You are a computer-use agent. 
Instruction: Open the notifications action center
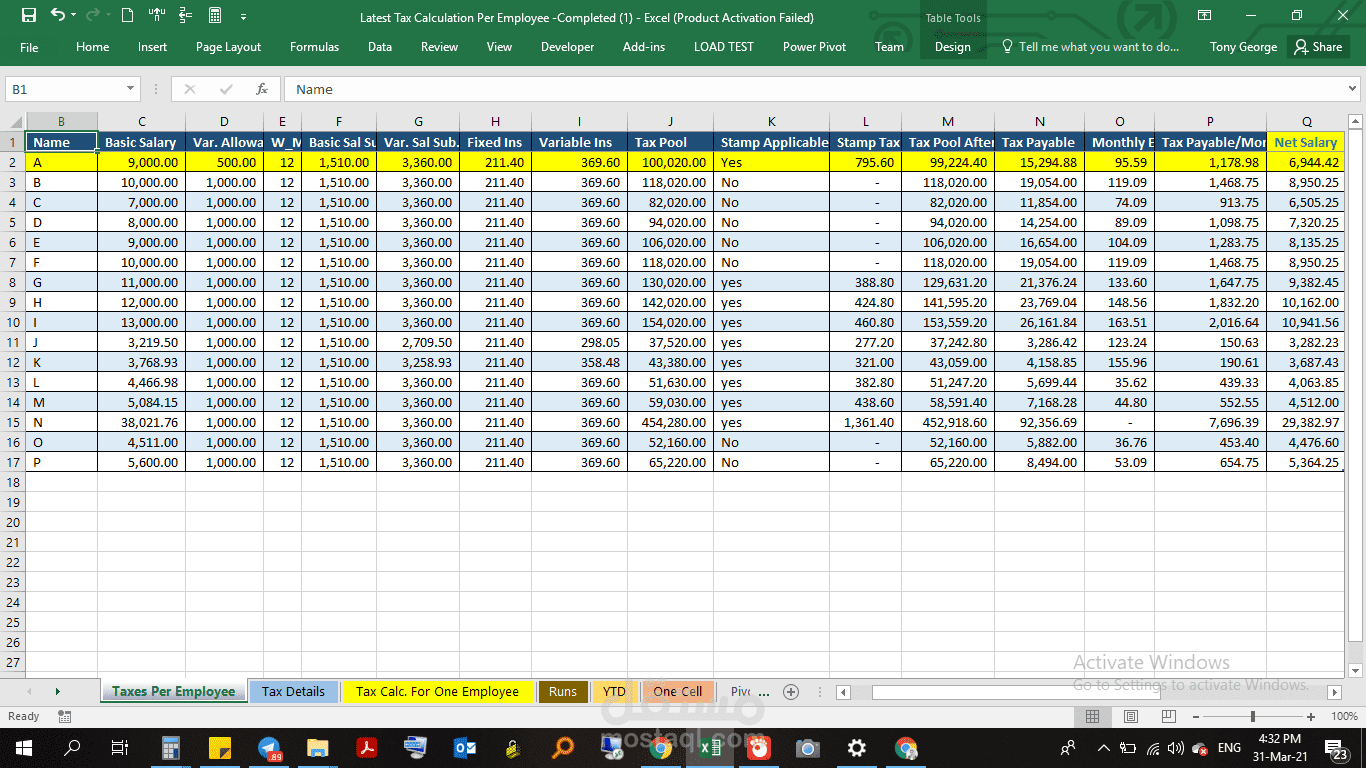click(x=1335, y=748)
